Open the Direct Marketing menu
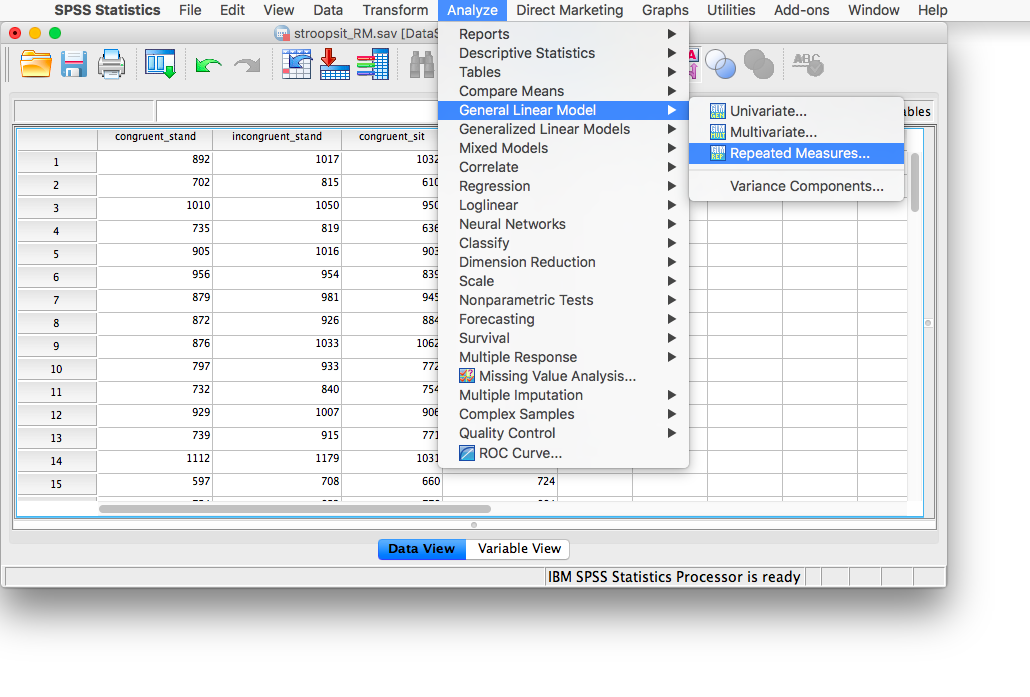The image size is (1030, 697). [x=570, y=10]
